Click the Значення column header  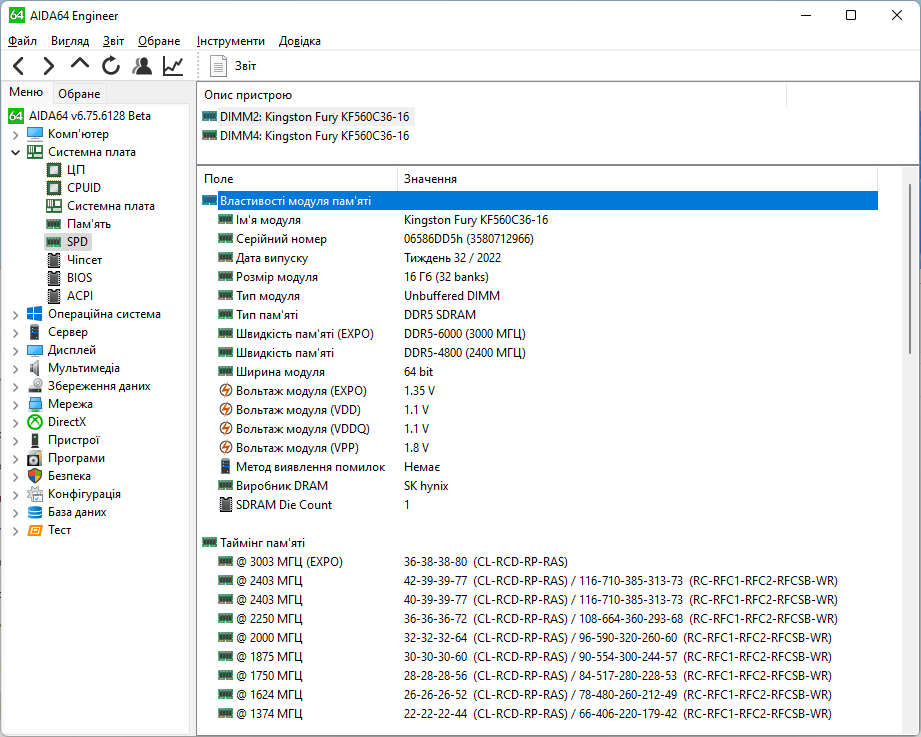[637, 179]
